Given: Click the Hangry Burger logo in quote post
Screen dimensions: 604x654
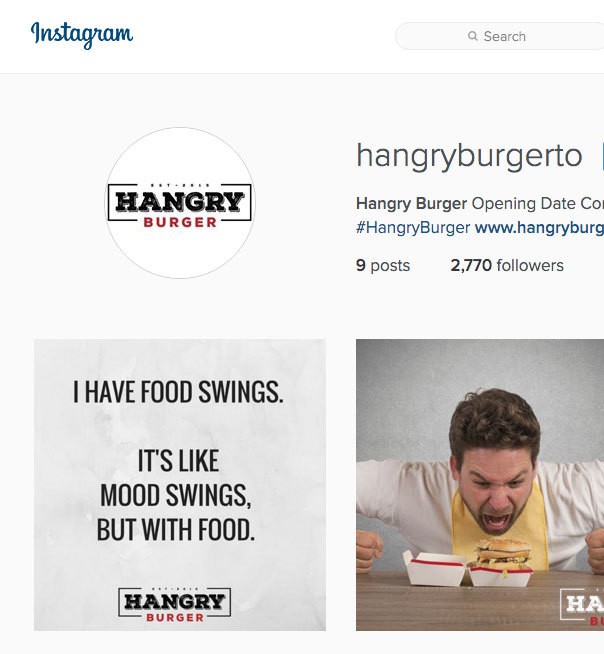Looking at the screenshot, I should pos(175,604).
